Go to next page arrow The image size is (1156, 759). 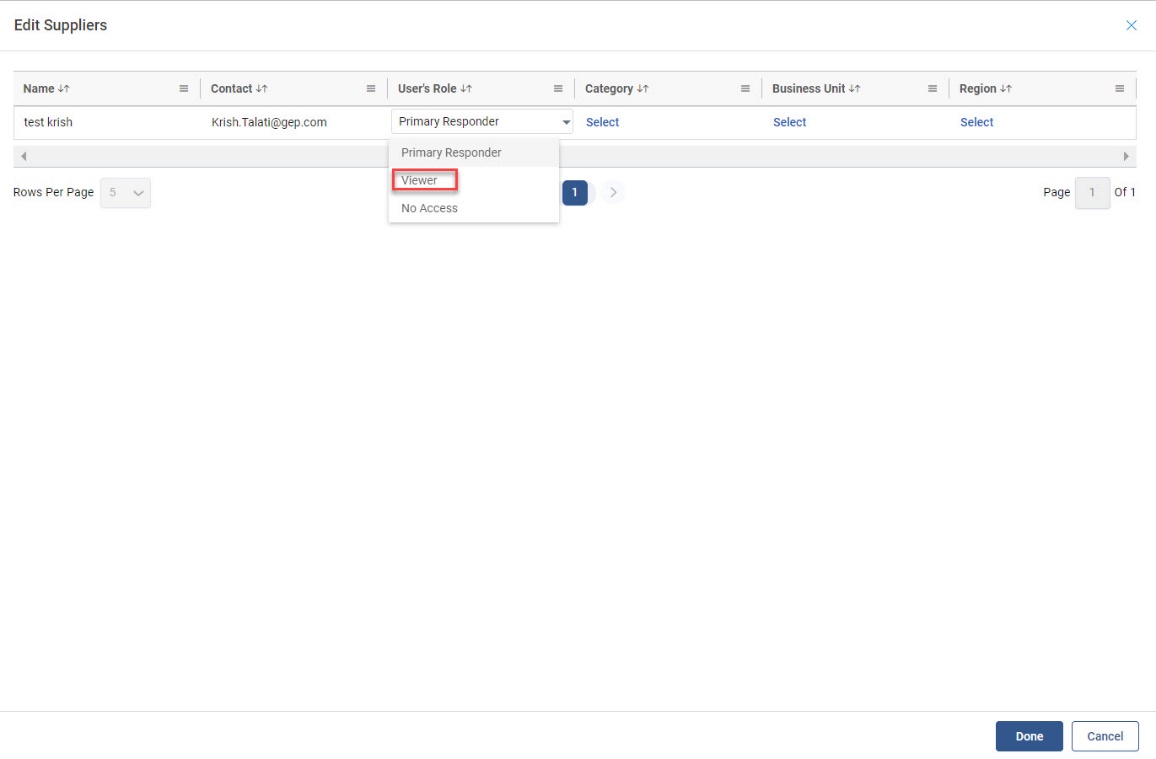pyautogui.click(x=613, y=192)
